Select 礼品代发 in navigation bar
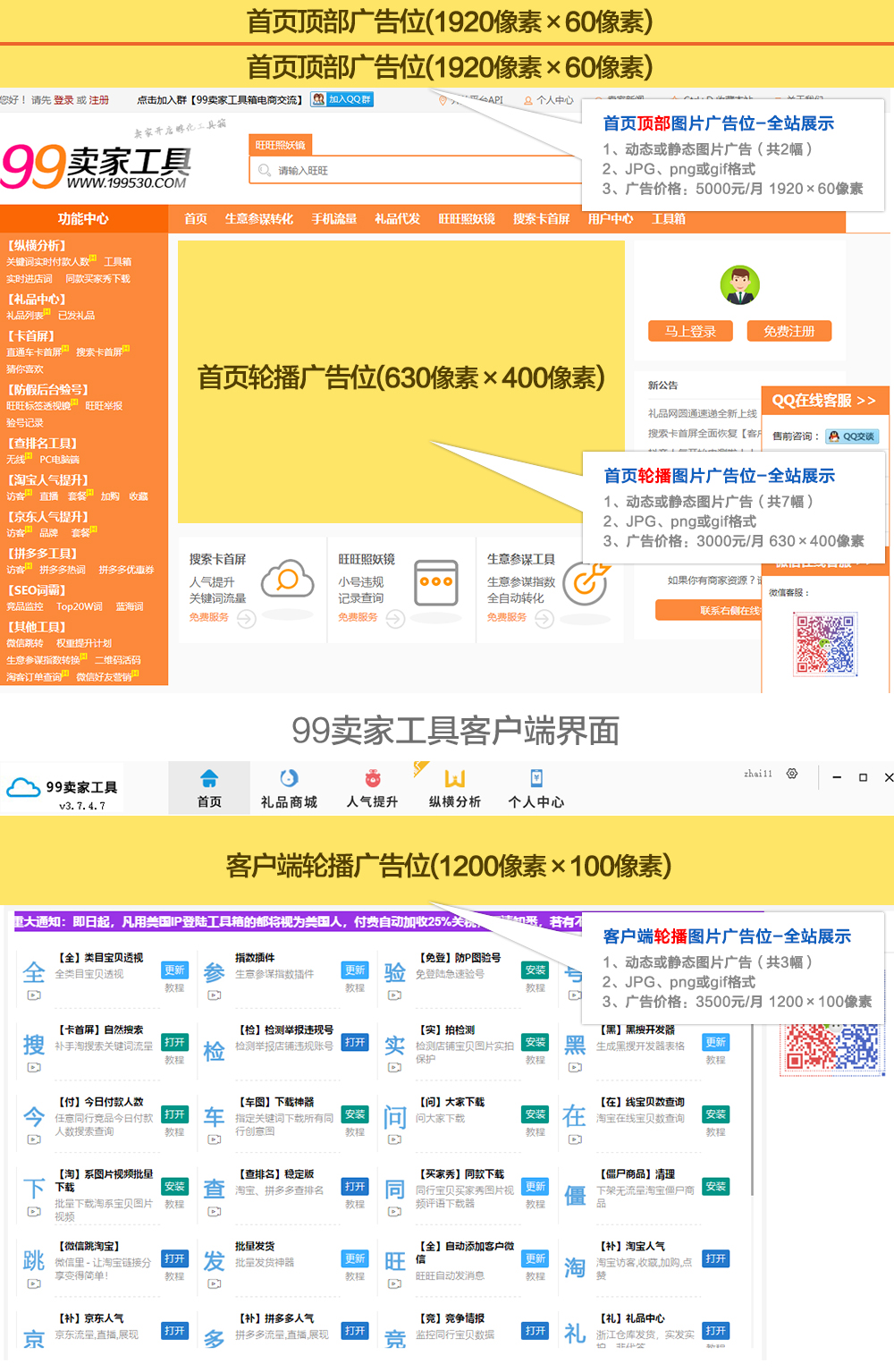894x1372 pixels. [x=398, y=219]
